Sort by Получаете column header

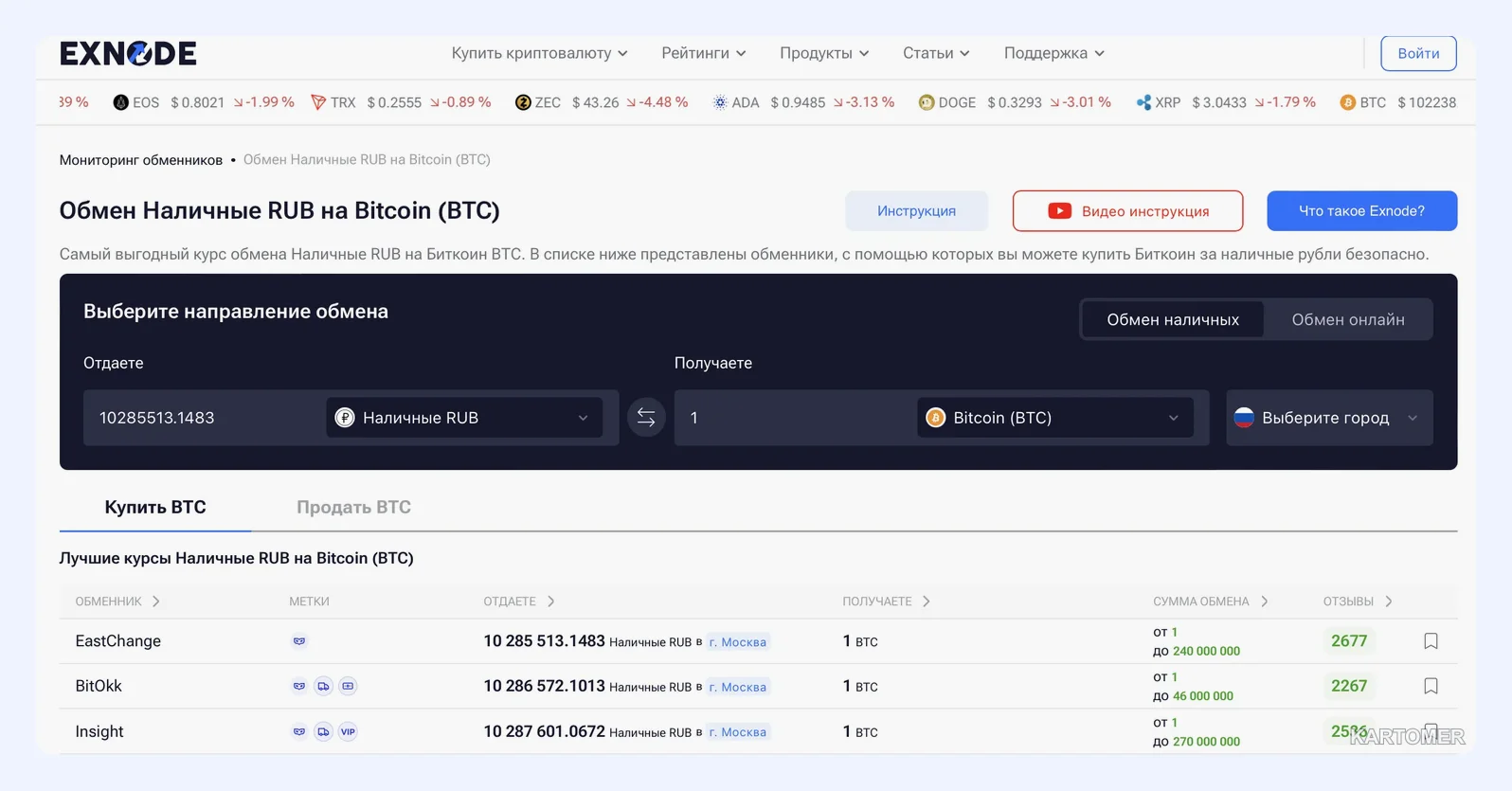[887, 602]
